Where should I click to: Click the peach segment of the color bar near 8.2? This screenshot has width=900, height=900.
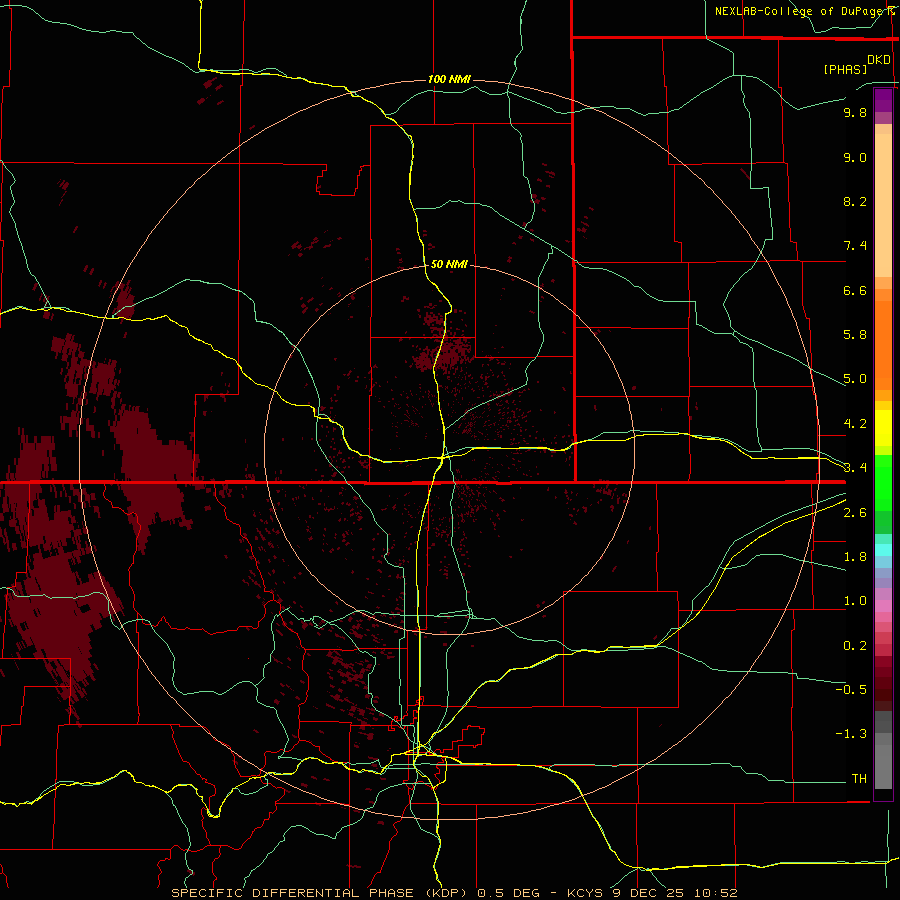[x=883, y=205]
